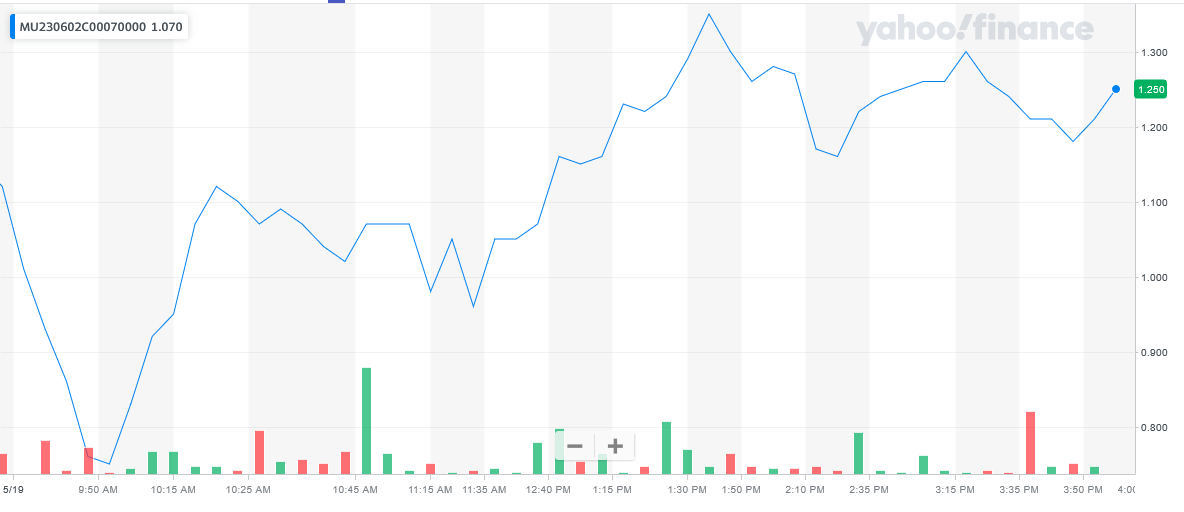Click the 1.000 price axis label
Image resolution: width=1184 pixels, height=512 pixels.
click(1153, 278)
